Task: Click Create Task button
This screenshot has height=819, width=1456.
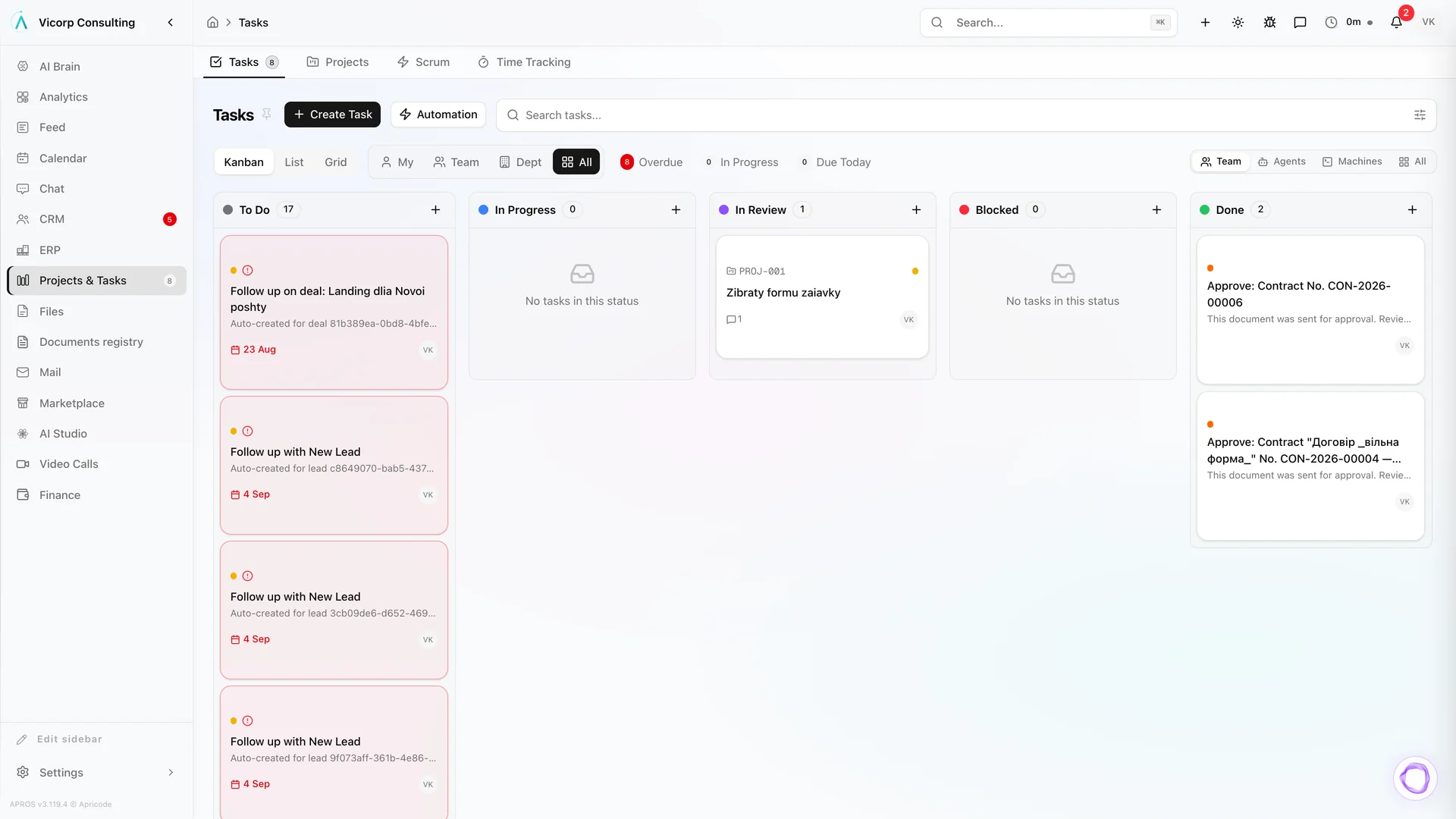Action: pos(332,115)
